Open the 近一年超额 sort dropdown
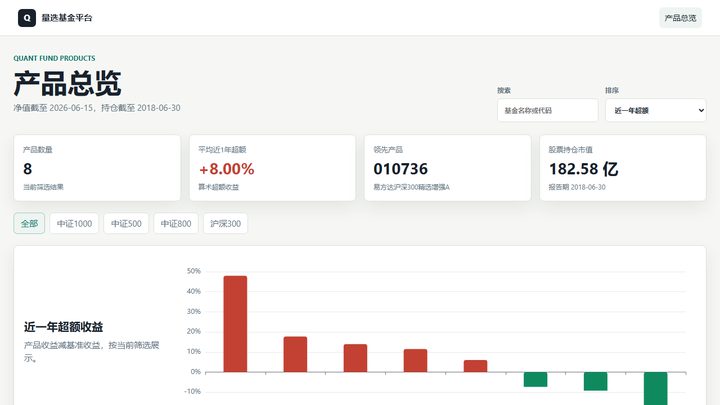720x405 pixels. point(655,111)
